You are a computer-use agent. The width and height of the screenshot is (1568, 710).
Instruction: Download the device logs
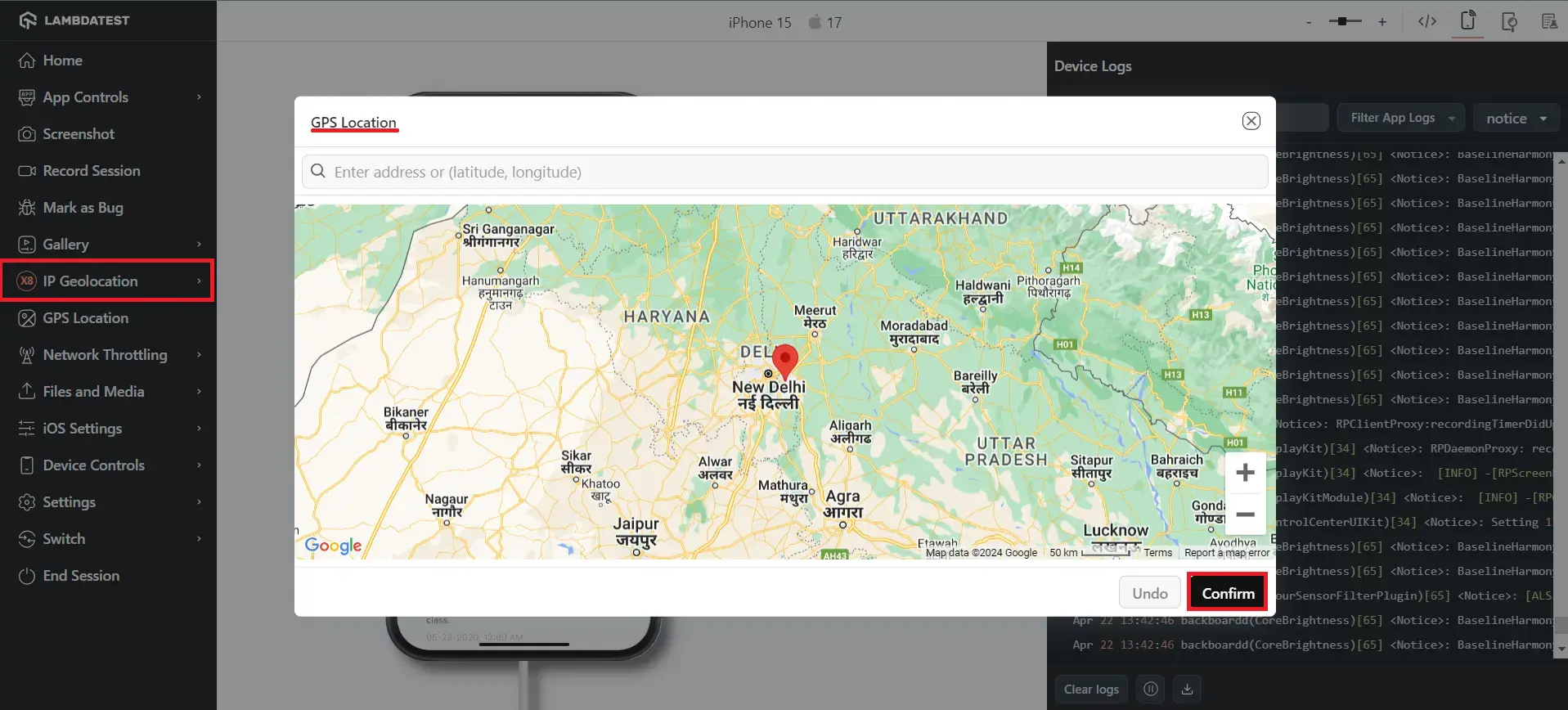coord(1187,689)
